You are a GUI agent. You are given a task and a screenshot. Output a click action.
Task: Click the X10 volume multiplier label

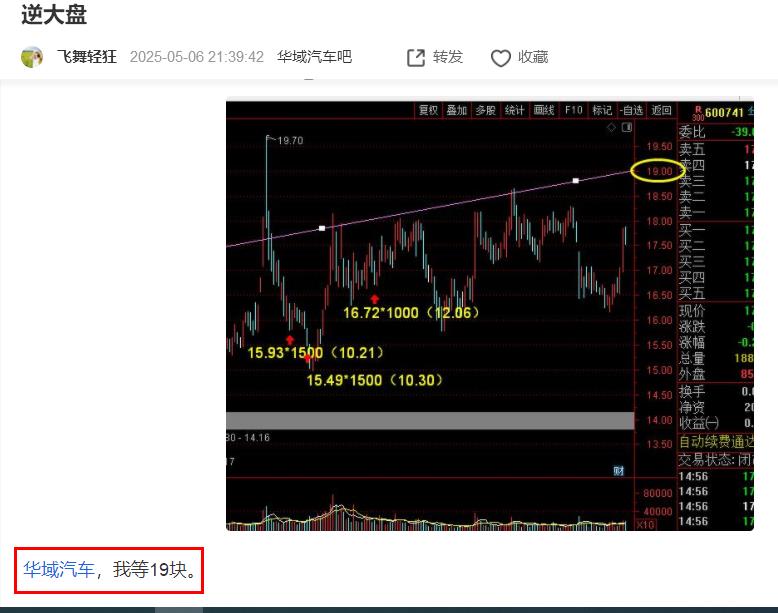645,525
